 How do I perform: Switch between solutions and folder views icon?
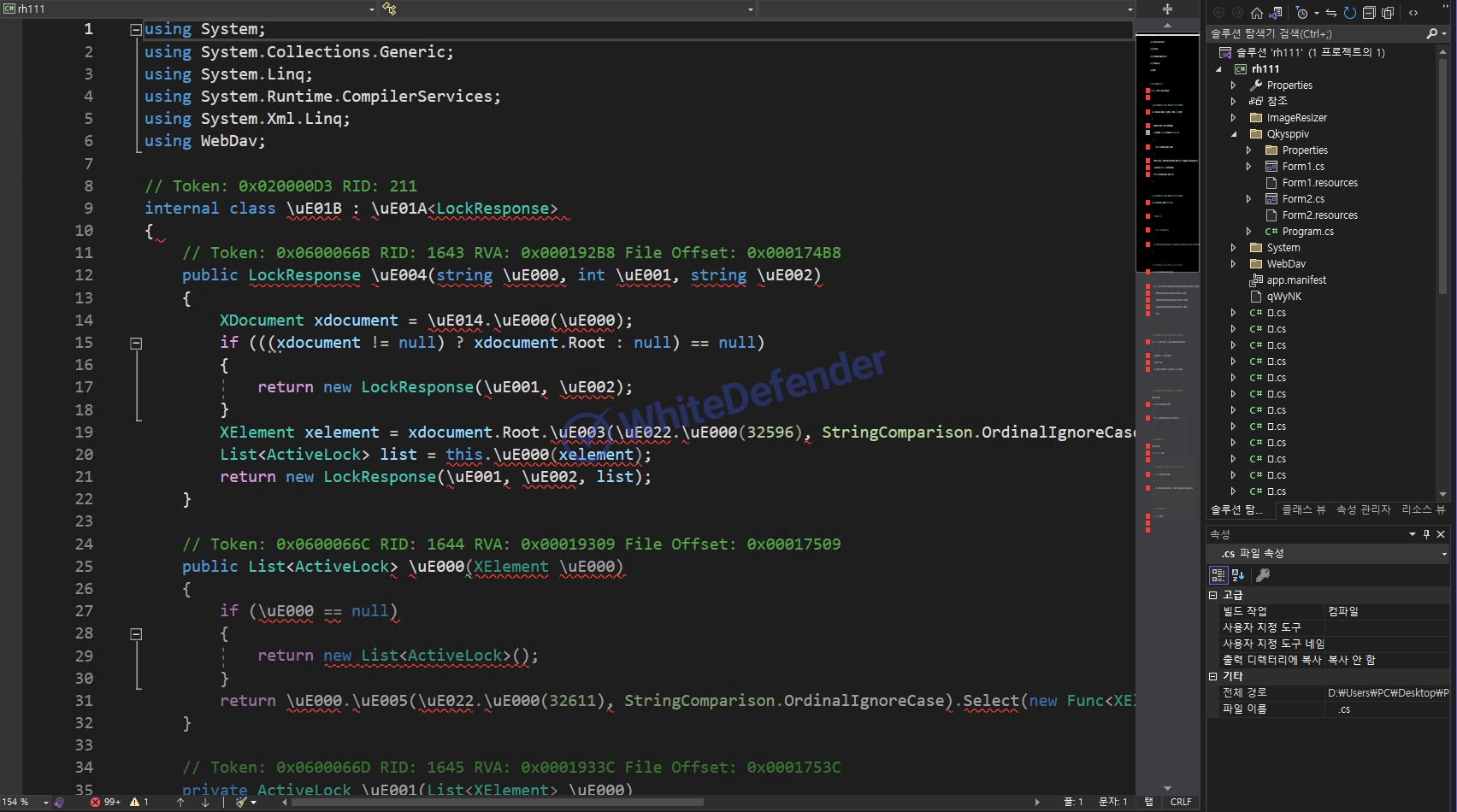pyautogui.click(x=1276, y=13)
